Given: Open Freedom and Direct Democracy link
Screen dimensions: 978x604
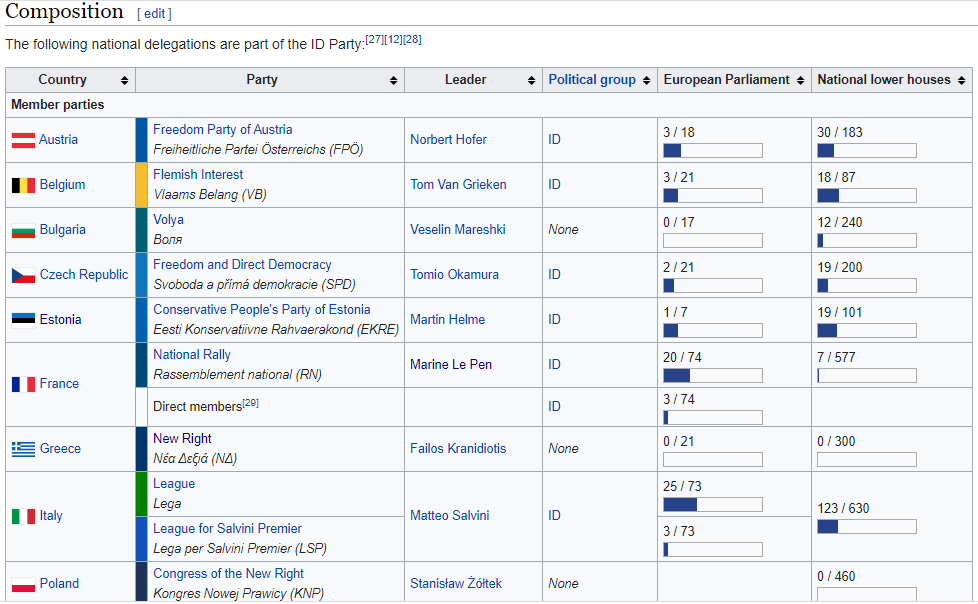Looking at the screenshot, I should (242, 265).
